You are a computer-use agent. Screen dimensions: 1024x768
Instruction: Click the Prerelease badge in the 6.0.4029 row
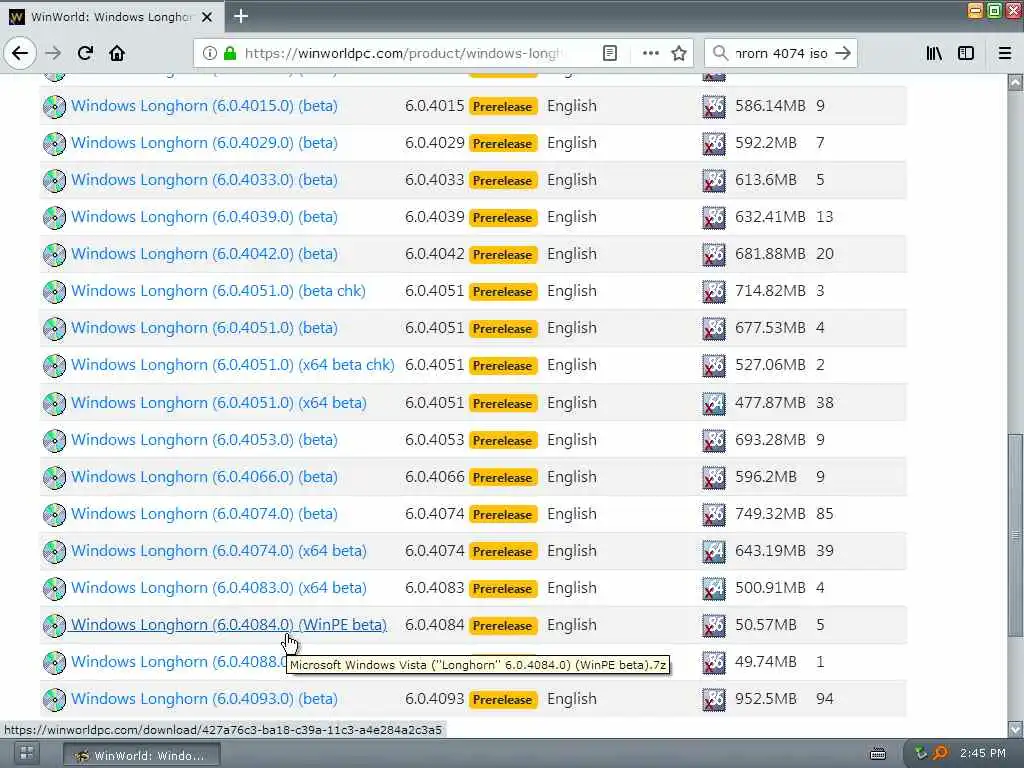(503, 144)
